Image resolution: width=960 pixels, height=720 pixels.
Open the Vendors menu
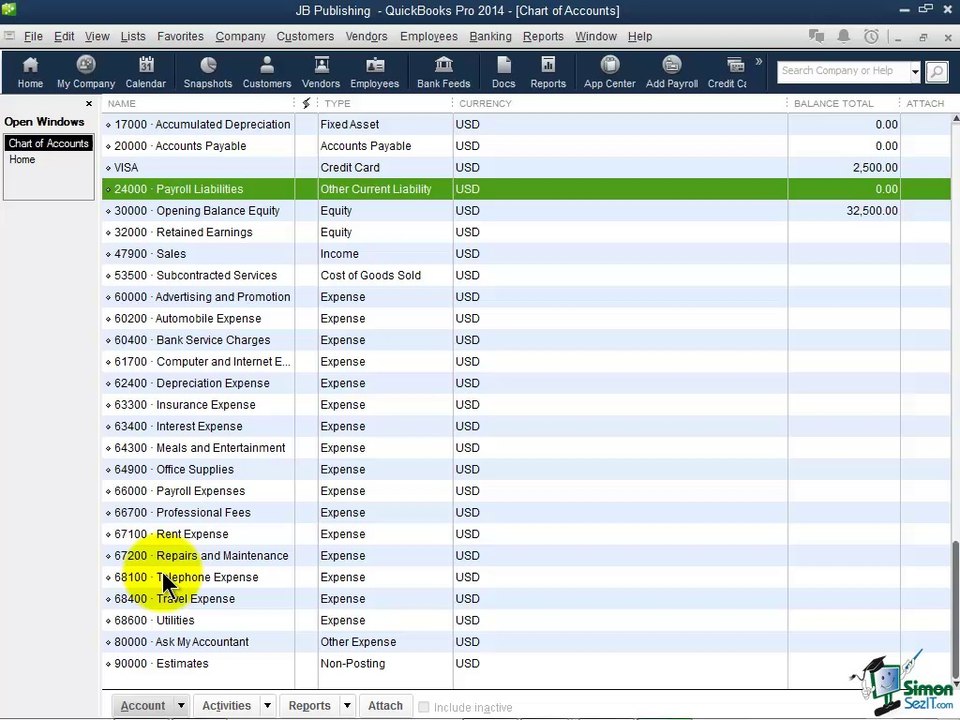(x=366, y=36)
